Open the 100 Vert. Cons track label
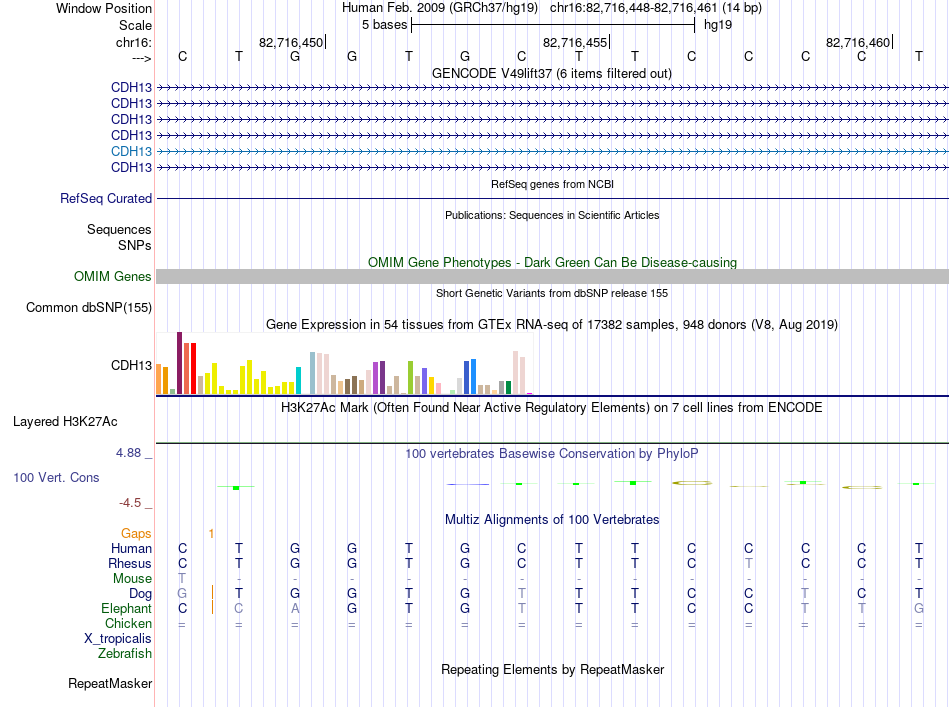 pos(56,477)
